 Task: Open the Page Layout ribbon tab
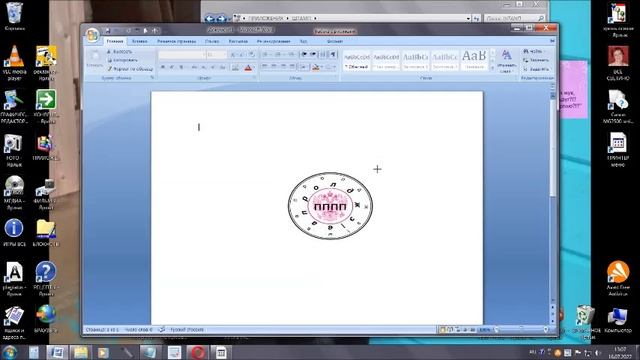point(176,41)
